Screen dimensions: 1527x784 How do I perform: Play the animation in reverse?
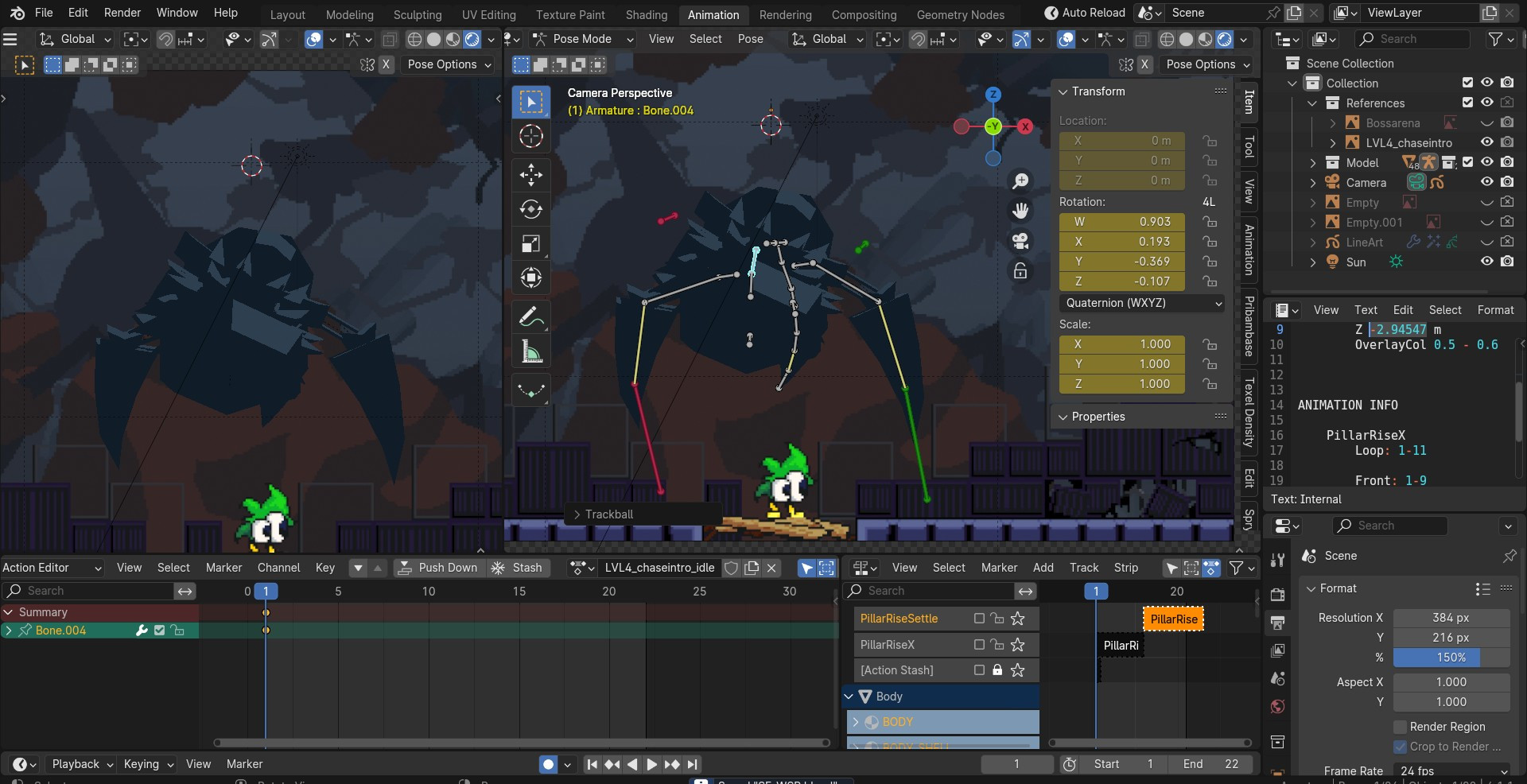pos(632,764)
